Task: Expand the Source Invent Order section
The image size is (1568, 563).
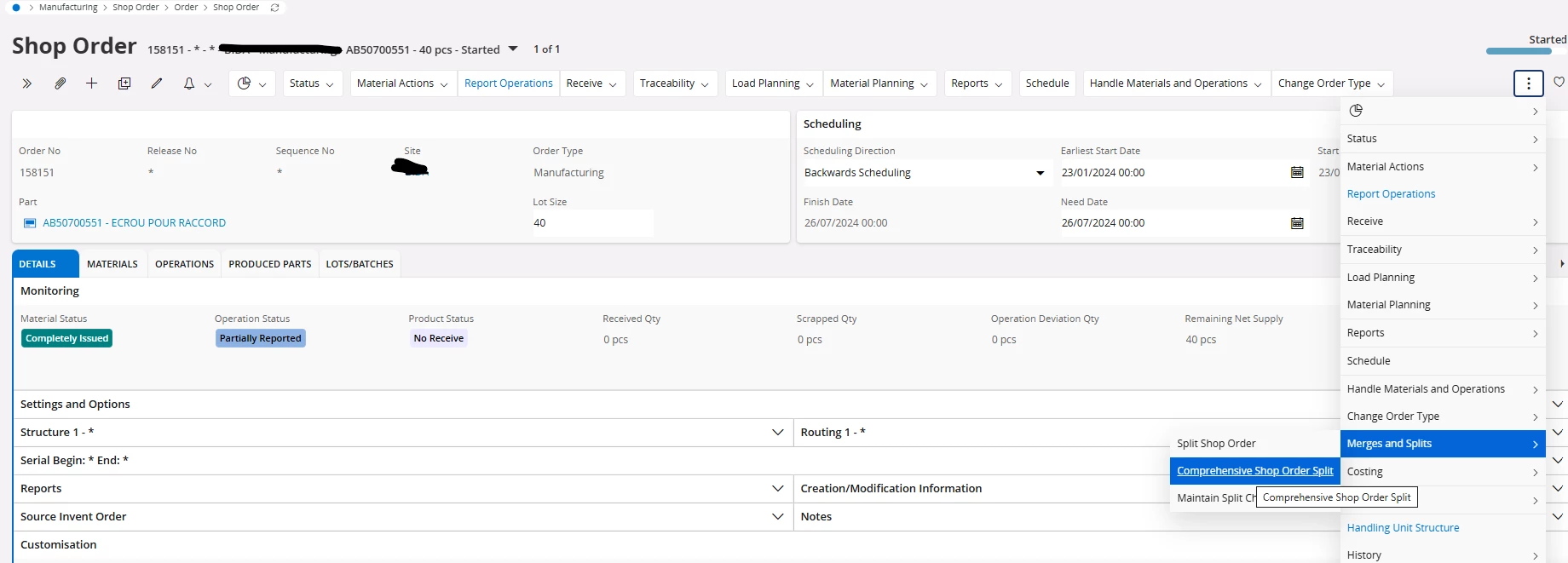Action: click(x=777, y=517)
